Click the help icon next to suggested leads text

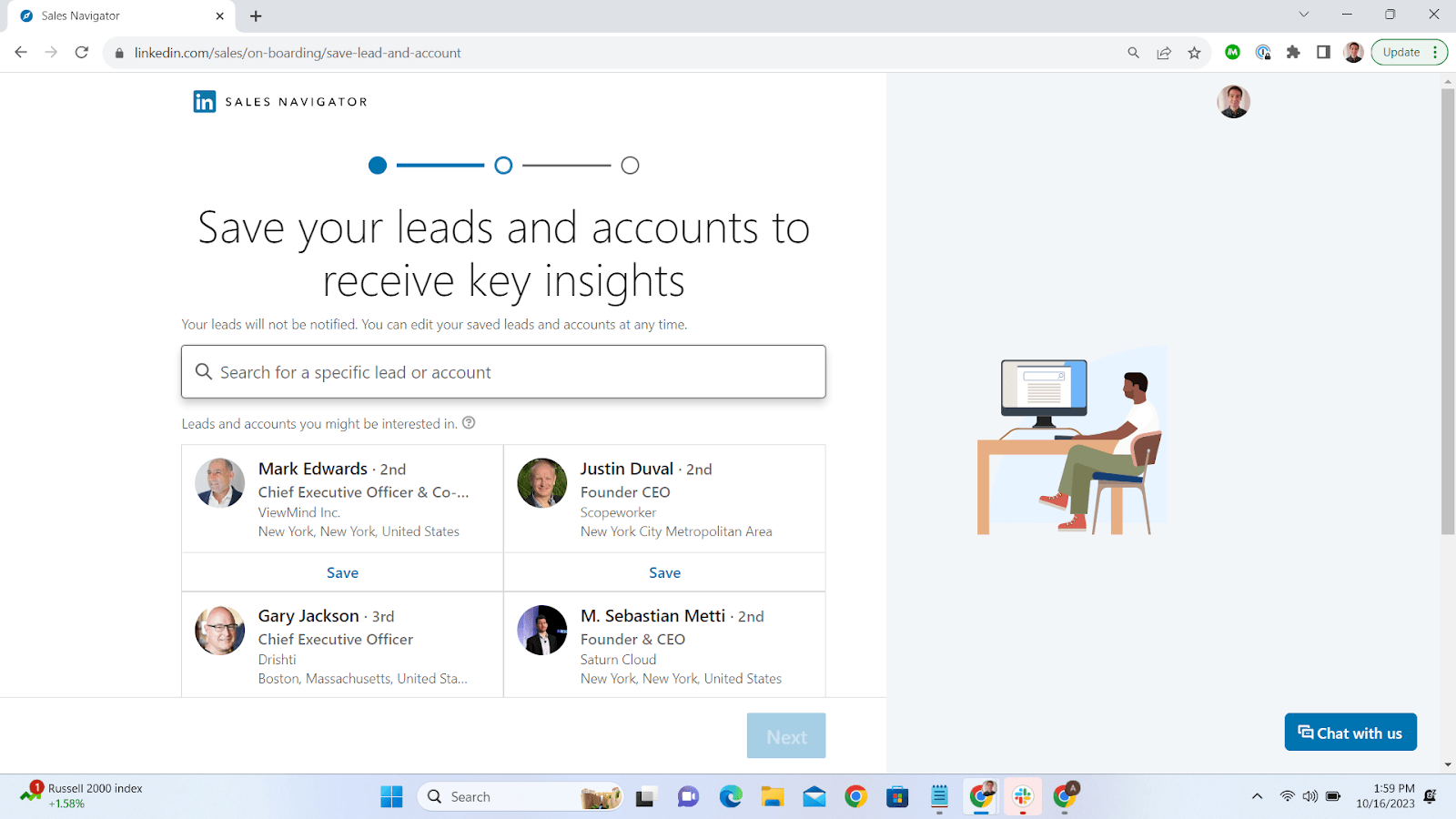click(x=469, y=422)
